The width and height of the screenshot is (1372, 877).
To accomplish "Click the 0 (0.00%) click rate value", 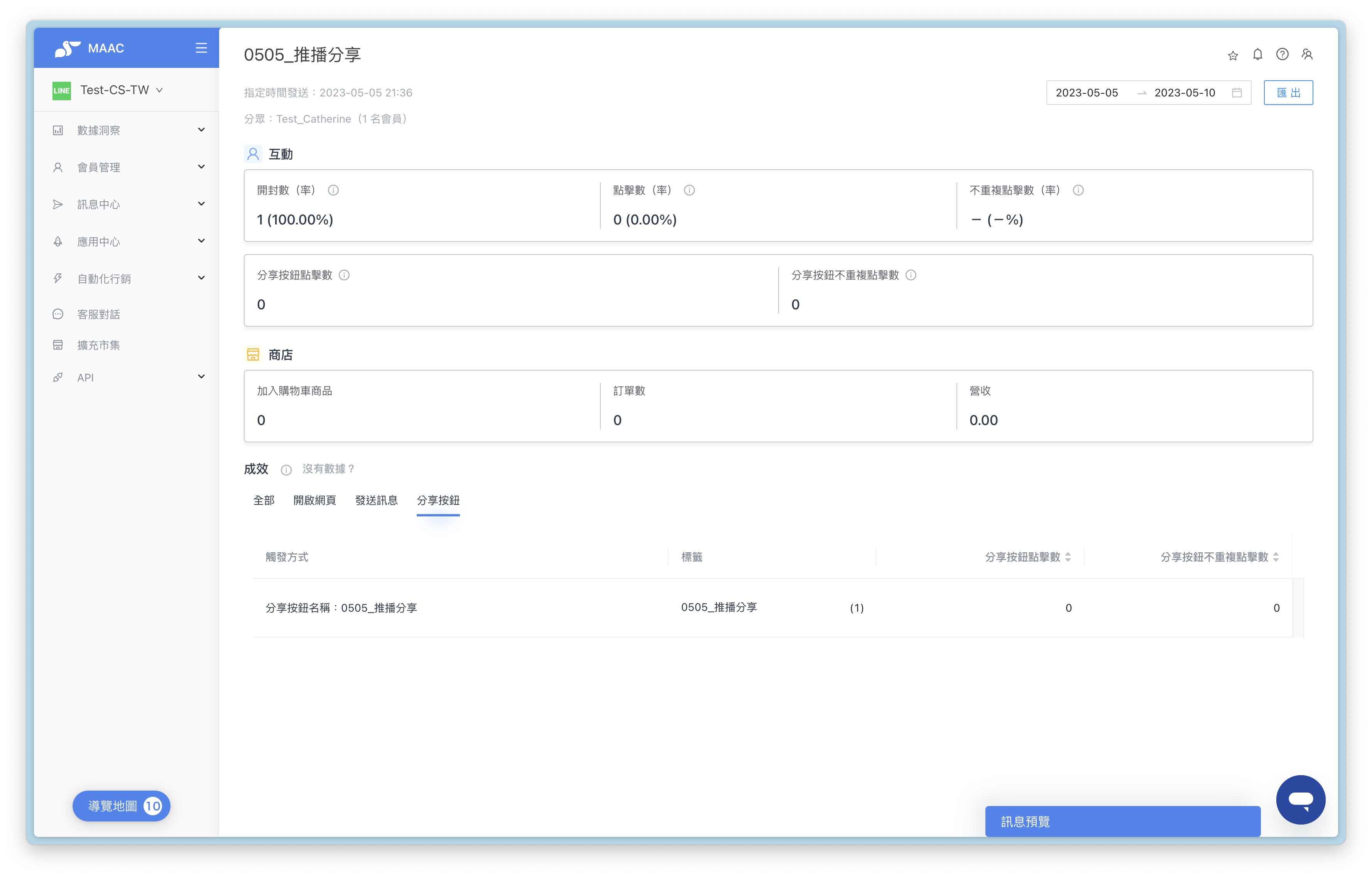I will pos(645,220).
